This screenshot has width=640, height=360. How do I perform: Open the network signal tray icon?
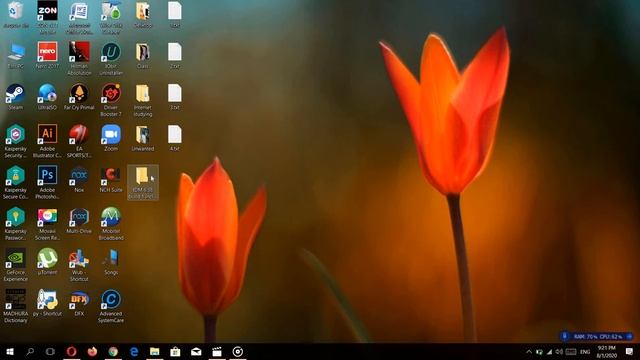tap(549, 351)
